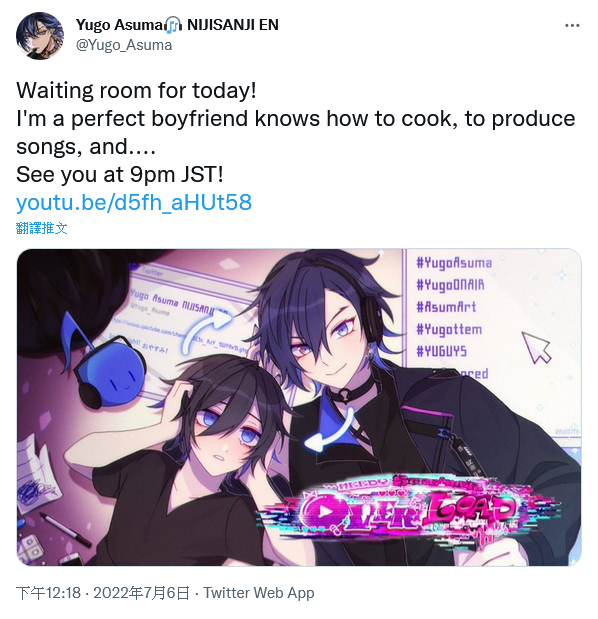The image size is (598, 619).
Task: Click the Twitter Web App source label
Action: coord(259,593)
